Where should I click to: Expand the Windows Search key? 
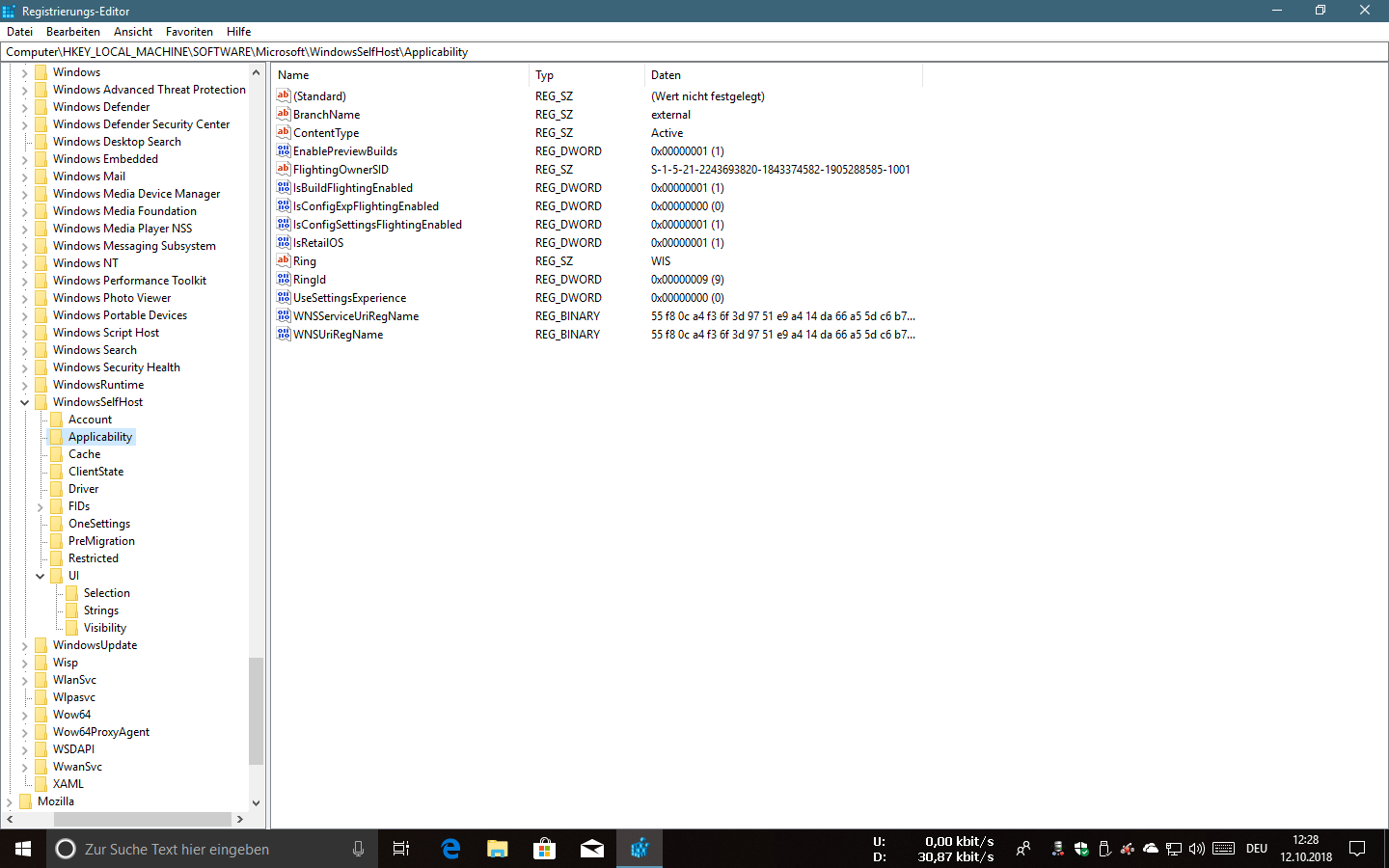click(24, 350)
